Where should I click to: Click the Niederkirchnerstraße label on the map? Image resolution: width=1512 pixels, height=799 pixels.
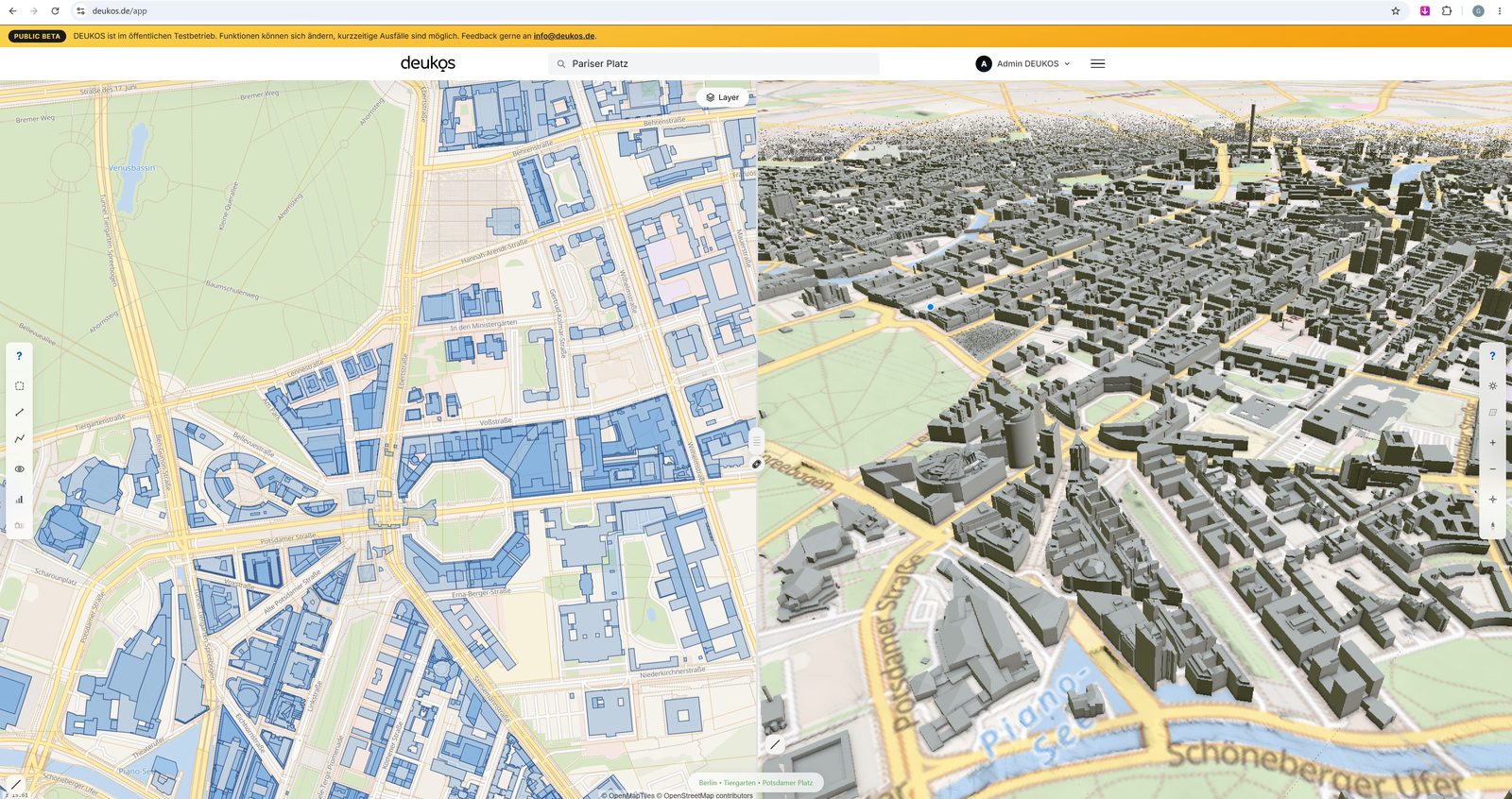[x=673, y=673]
